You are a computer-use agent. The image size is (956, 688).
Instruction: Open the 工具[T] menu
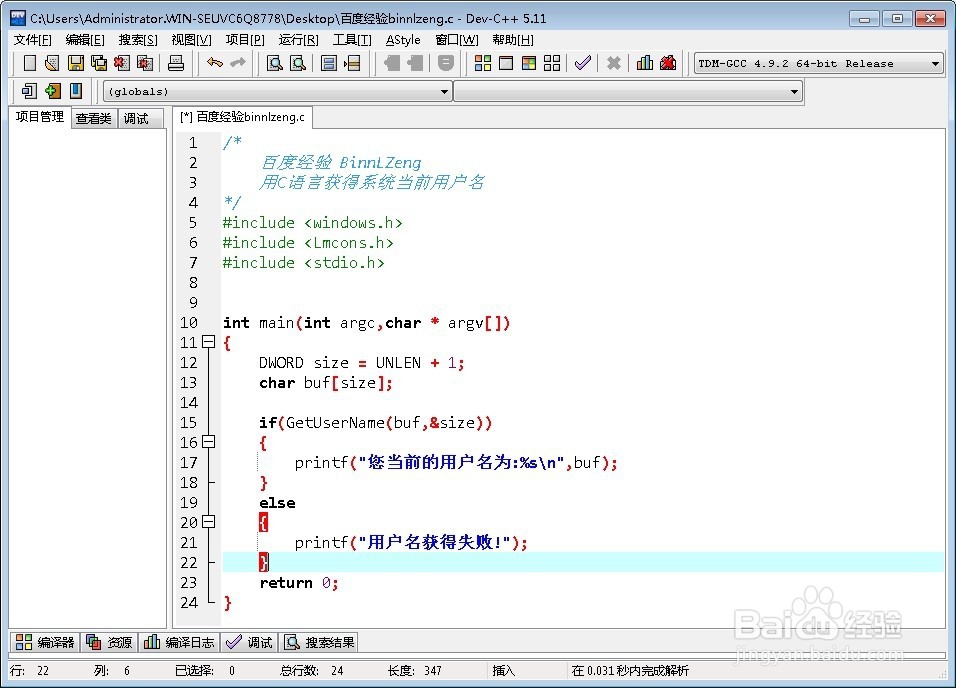tap(352, 40)
